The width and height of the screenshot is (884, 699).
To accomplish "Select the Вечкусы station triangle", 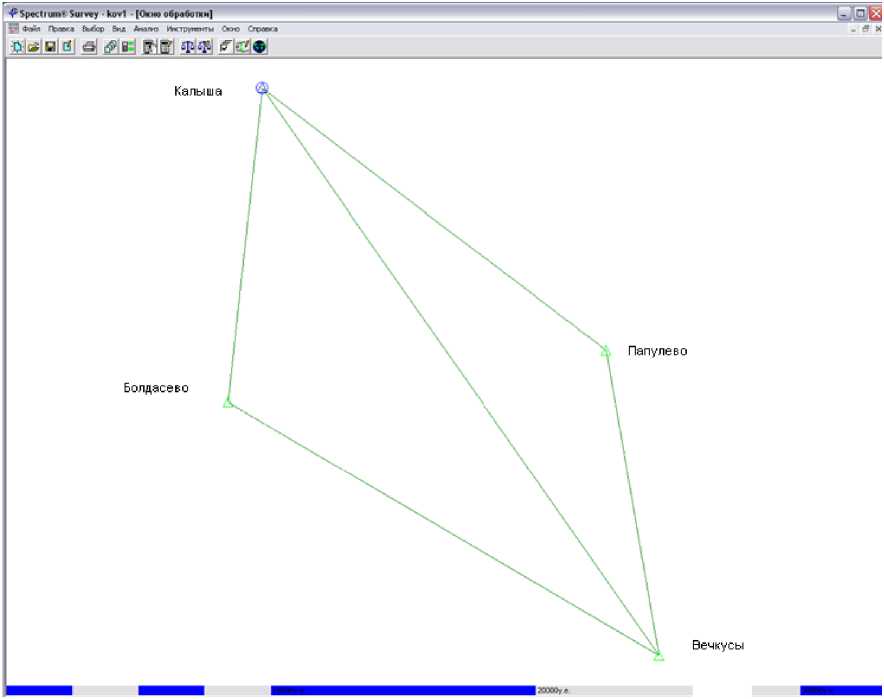I will (658, 656).
